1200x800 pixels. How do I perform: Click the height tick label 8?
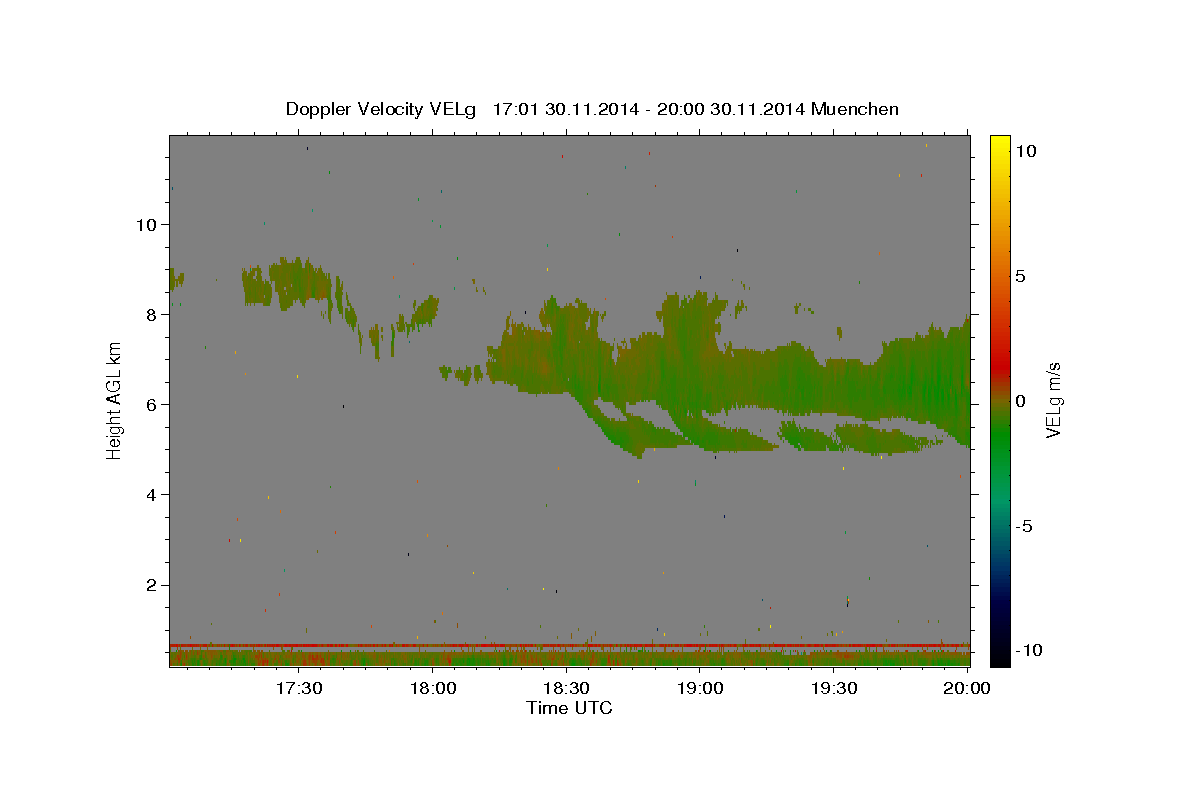[x=151, y=314]
